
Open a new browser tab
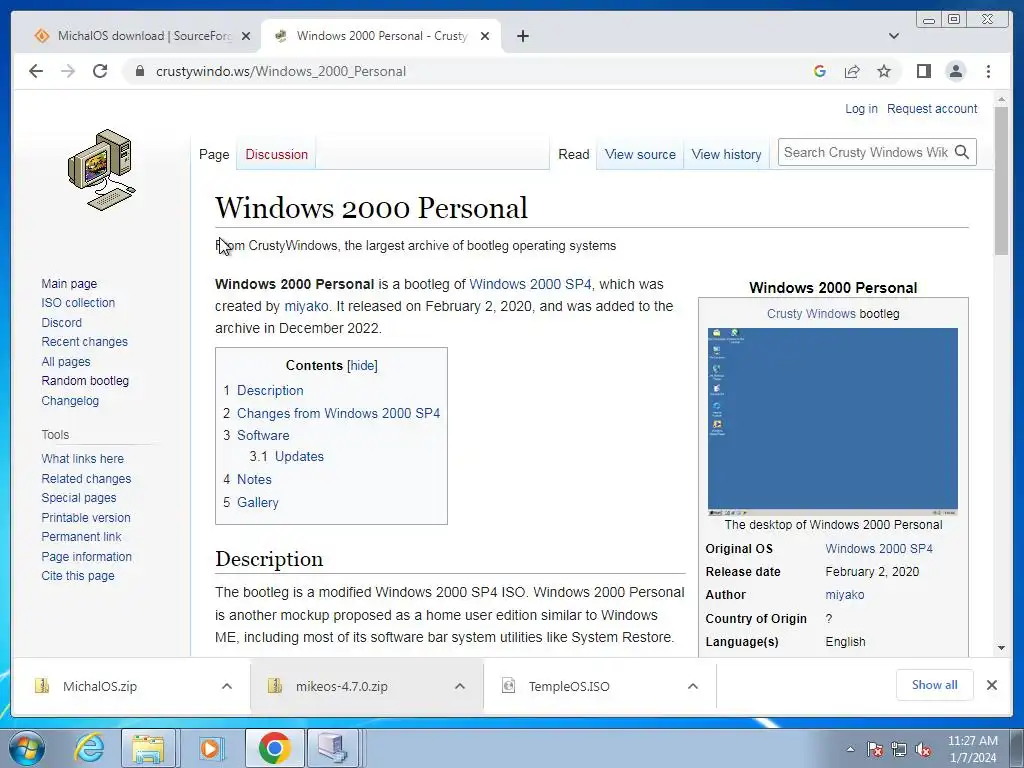click(x=522, y=36)
